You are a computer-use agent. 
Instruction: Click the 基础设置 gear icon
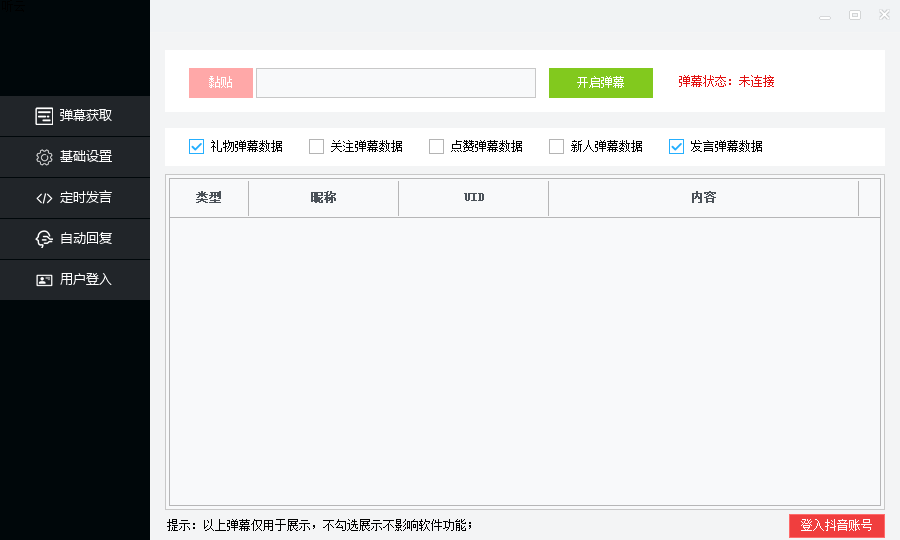tap(44, 157)
